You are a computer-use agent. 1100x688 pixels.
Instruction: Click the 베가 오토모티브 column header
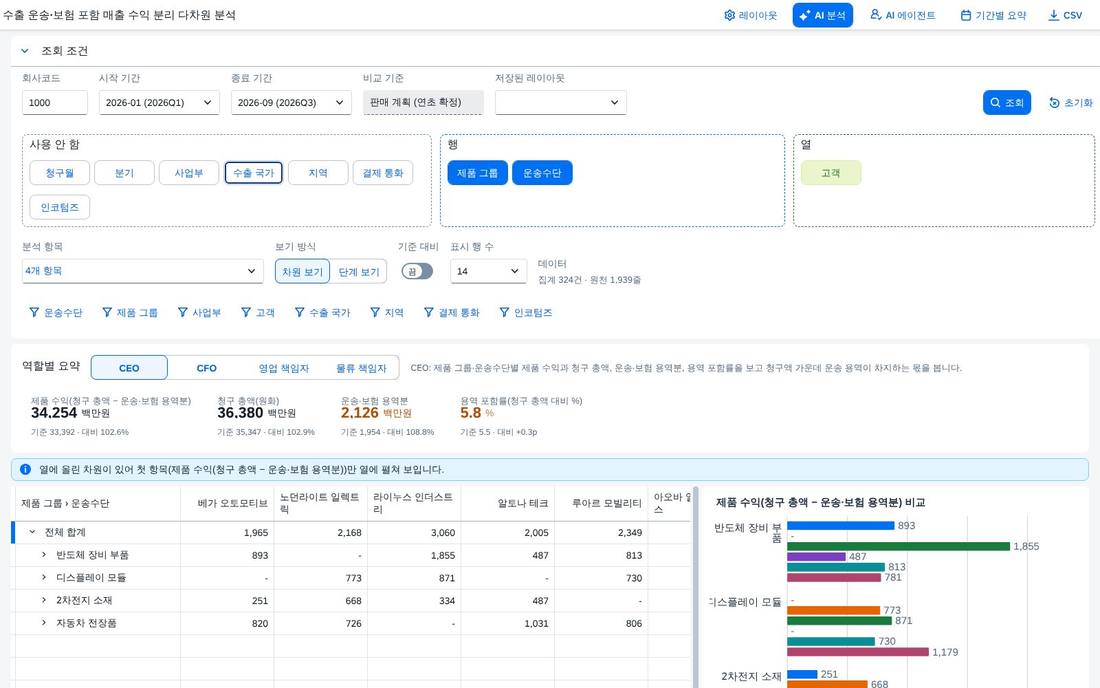point(227,503)
